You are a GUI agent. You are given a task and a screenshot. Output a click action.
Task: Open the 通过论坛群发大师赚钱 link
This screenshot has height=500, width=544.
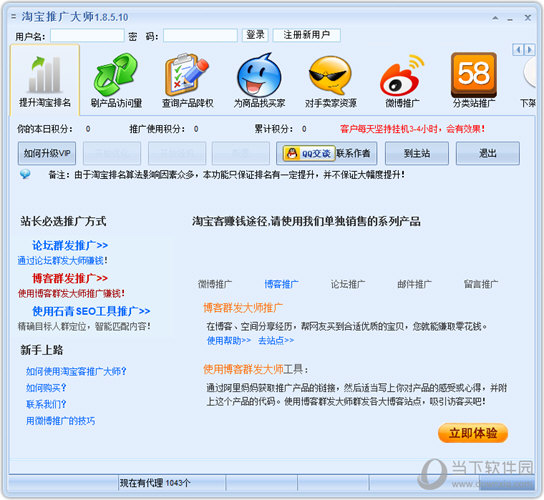[62, 260]
